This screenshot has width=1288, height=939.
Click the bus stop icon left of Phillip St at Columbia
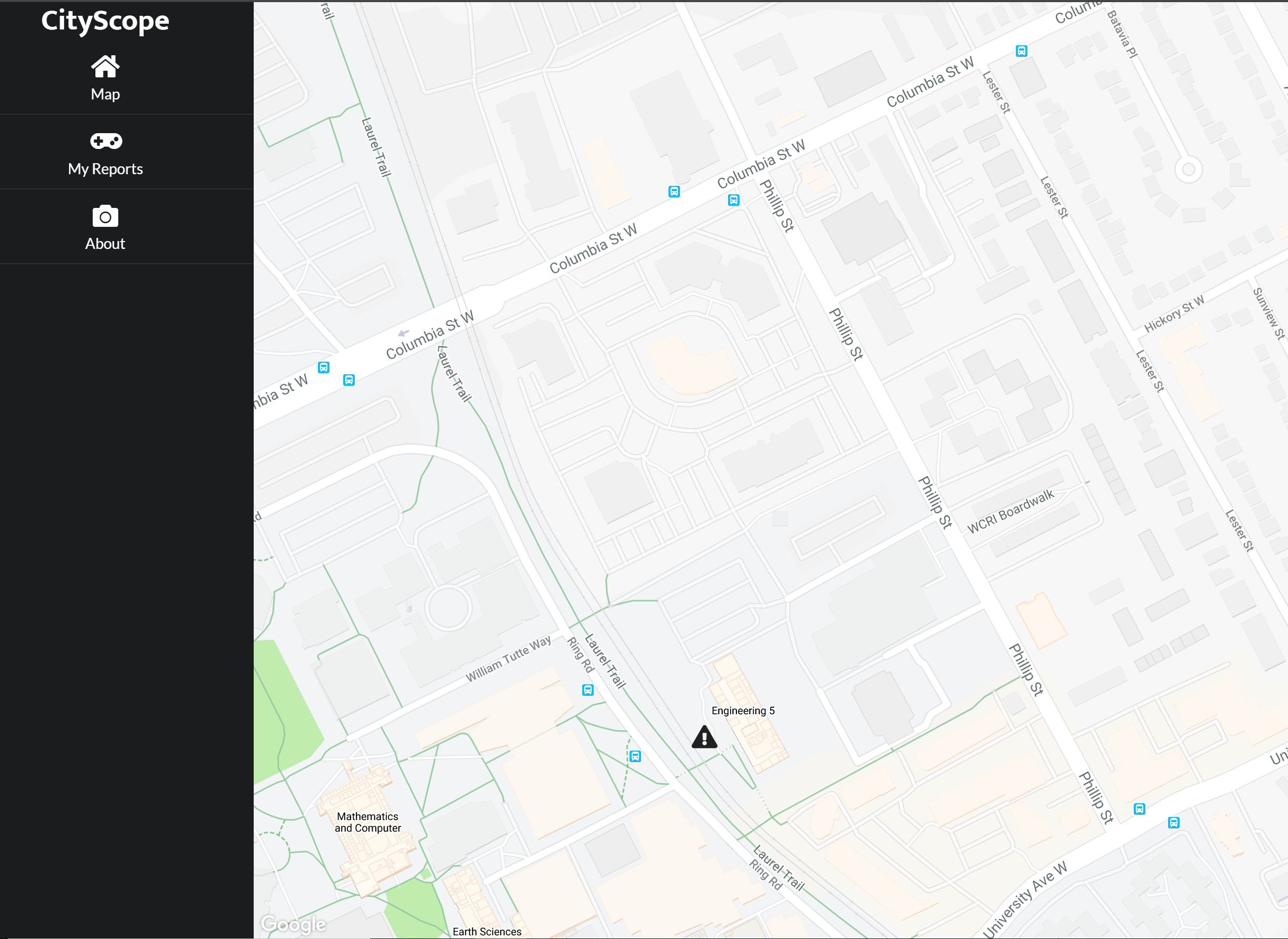click(734, 200)
